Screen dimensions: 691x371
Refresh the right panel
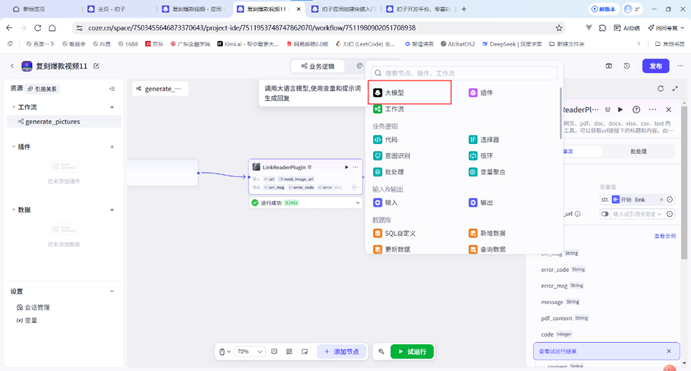click(x=660, y=89)
